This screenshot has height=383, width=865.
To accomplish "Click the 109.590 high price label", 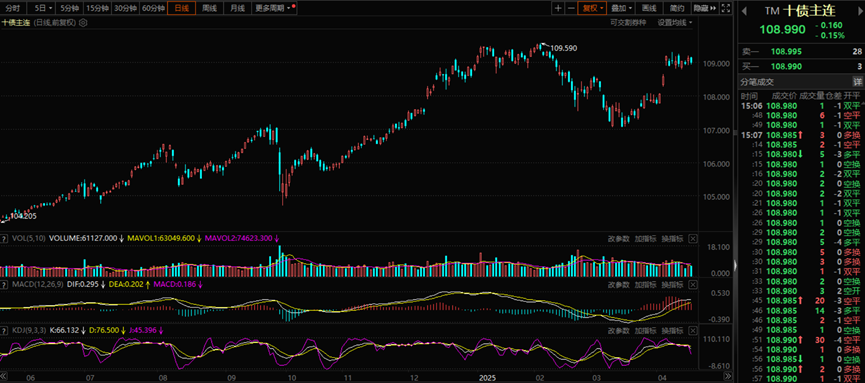I will click(x=564, y=49).
